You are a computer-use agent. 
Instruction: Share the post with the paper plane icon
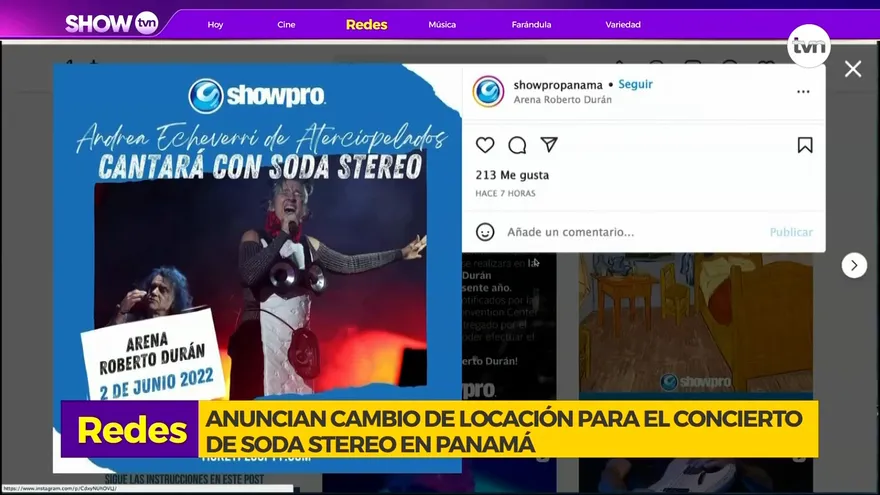pos(549,145)
